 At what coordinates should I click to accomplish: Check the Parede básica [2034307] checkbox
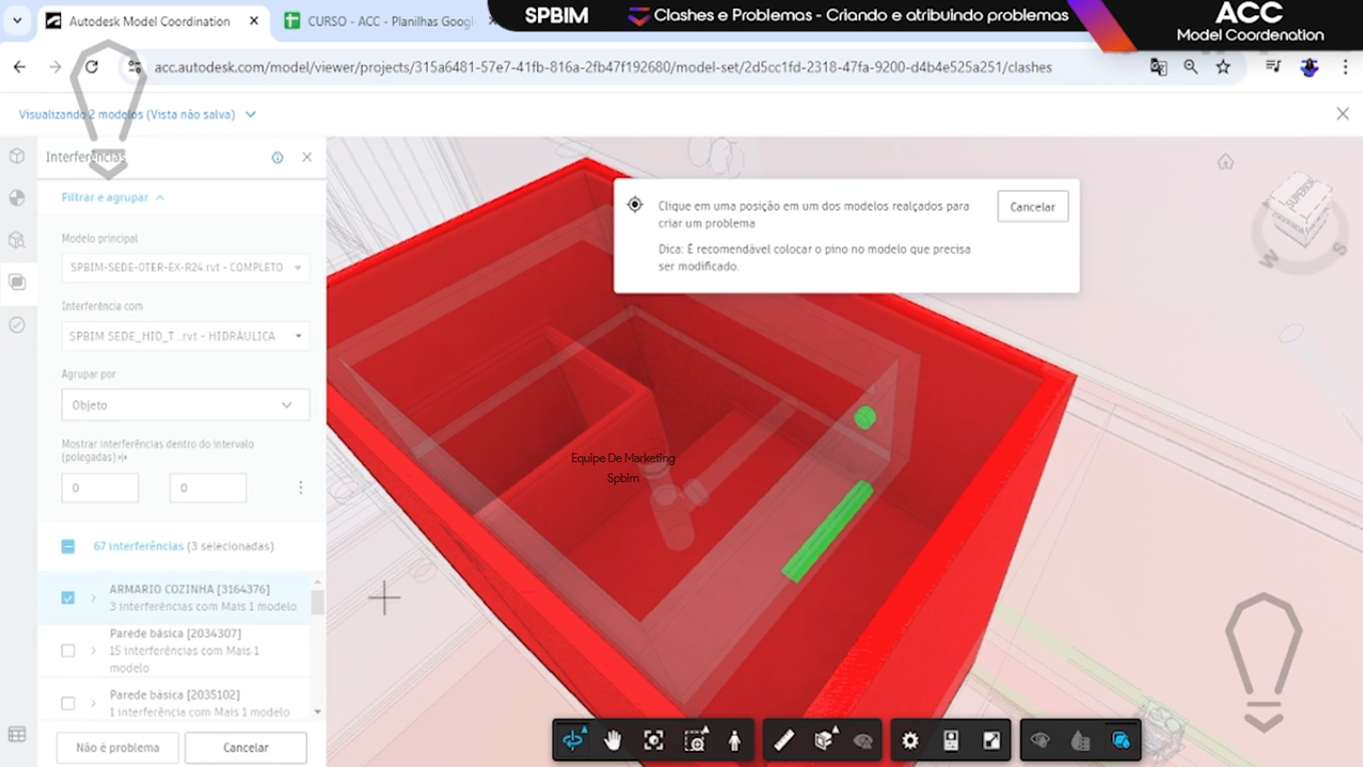(68, 651)
